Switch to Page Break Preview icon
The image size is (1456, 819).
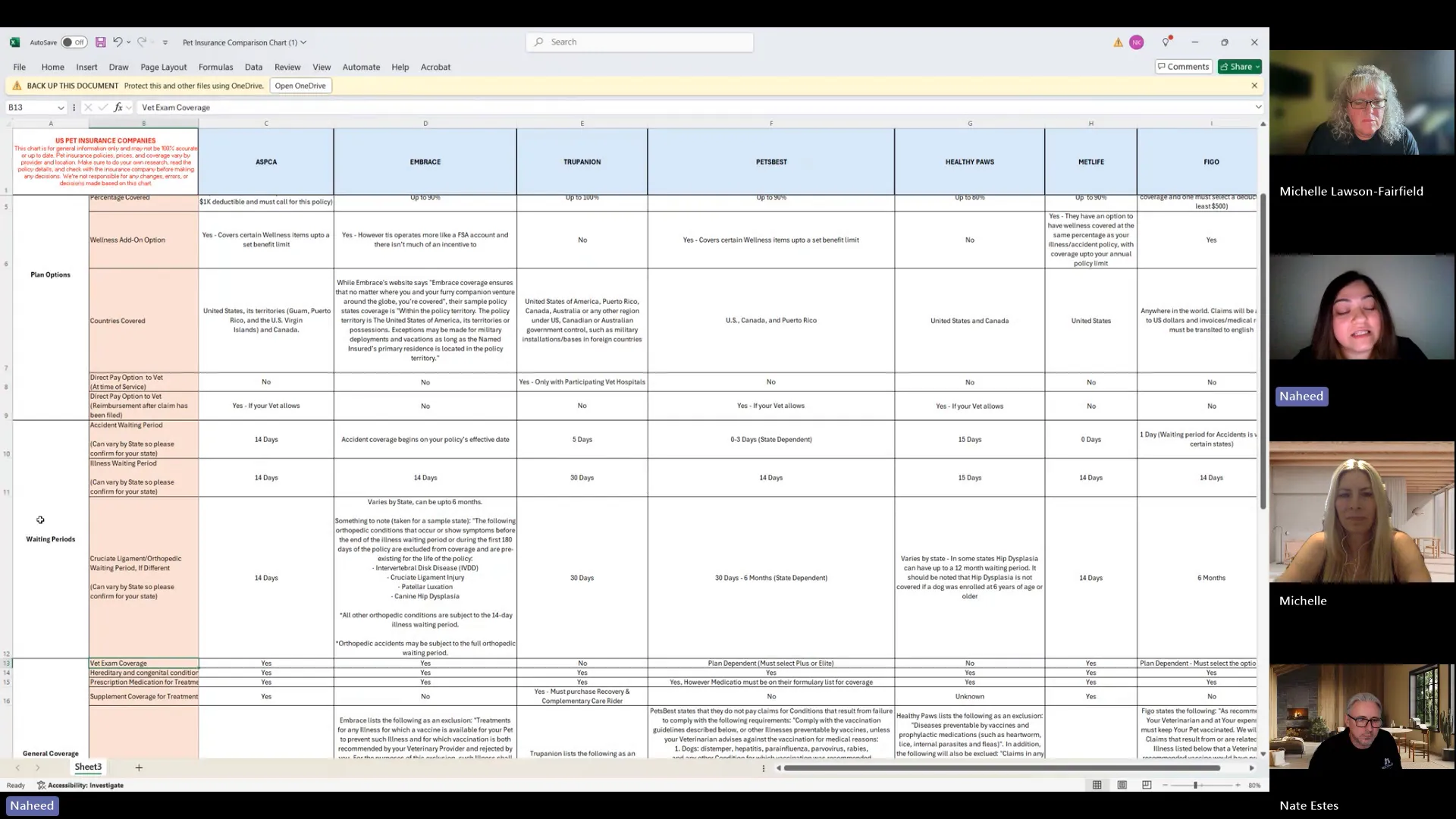[1147, 785]
